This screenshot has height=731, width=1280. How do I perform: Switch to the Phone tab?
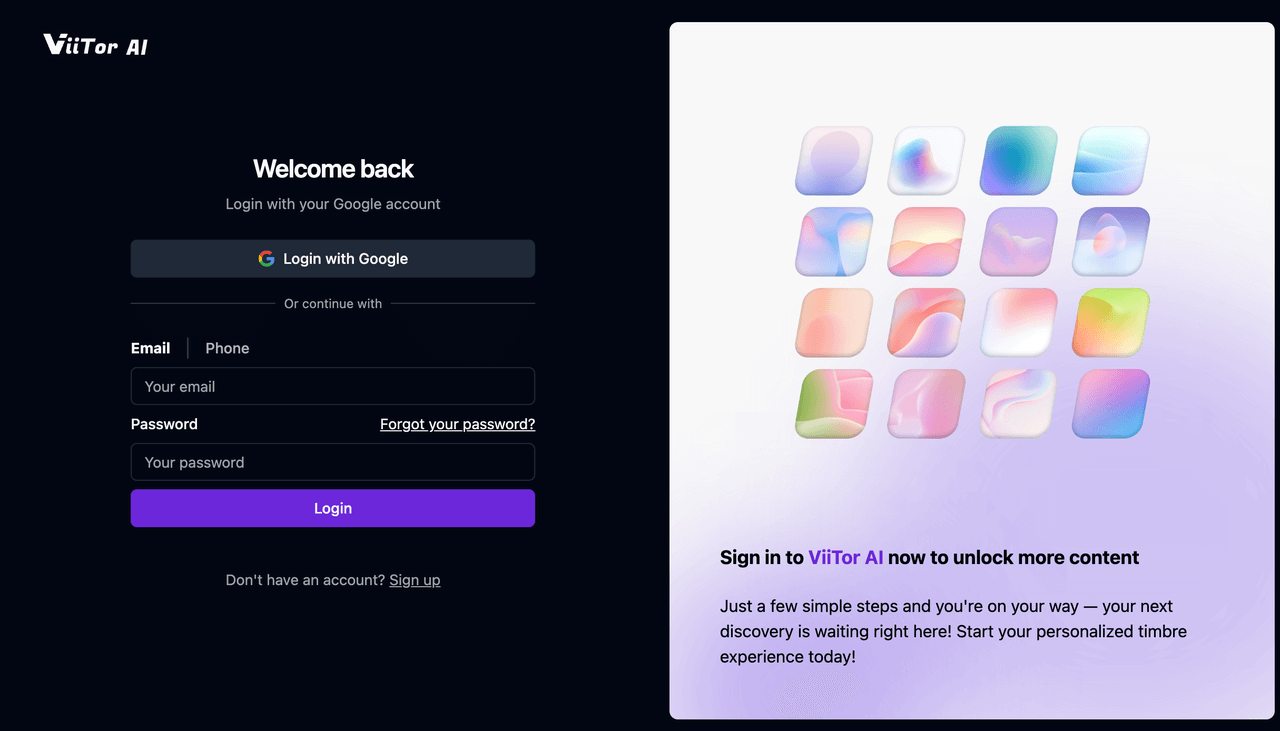[227, 348]
